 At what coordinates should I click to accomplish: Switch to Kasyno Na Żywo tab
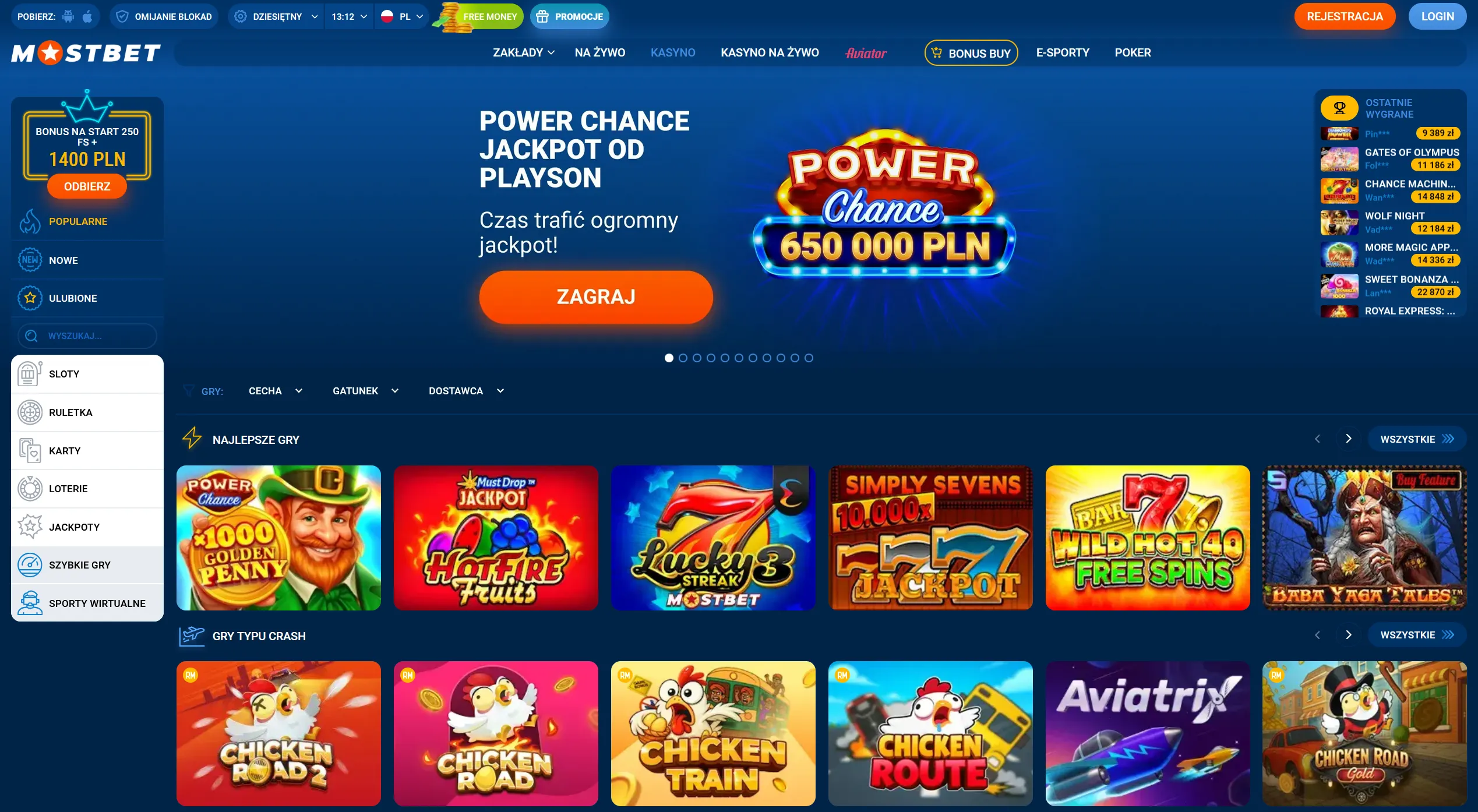[x=770, y=52]
